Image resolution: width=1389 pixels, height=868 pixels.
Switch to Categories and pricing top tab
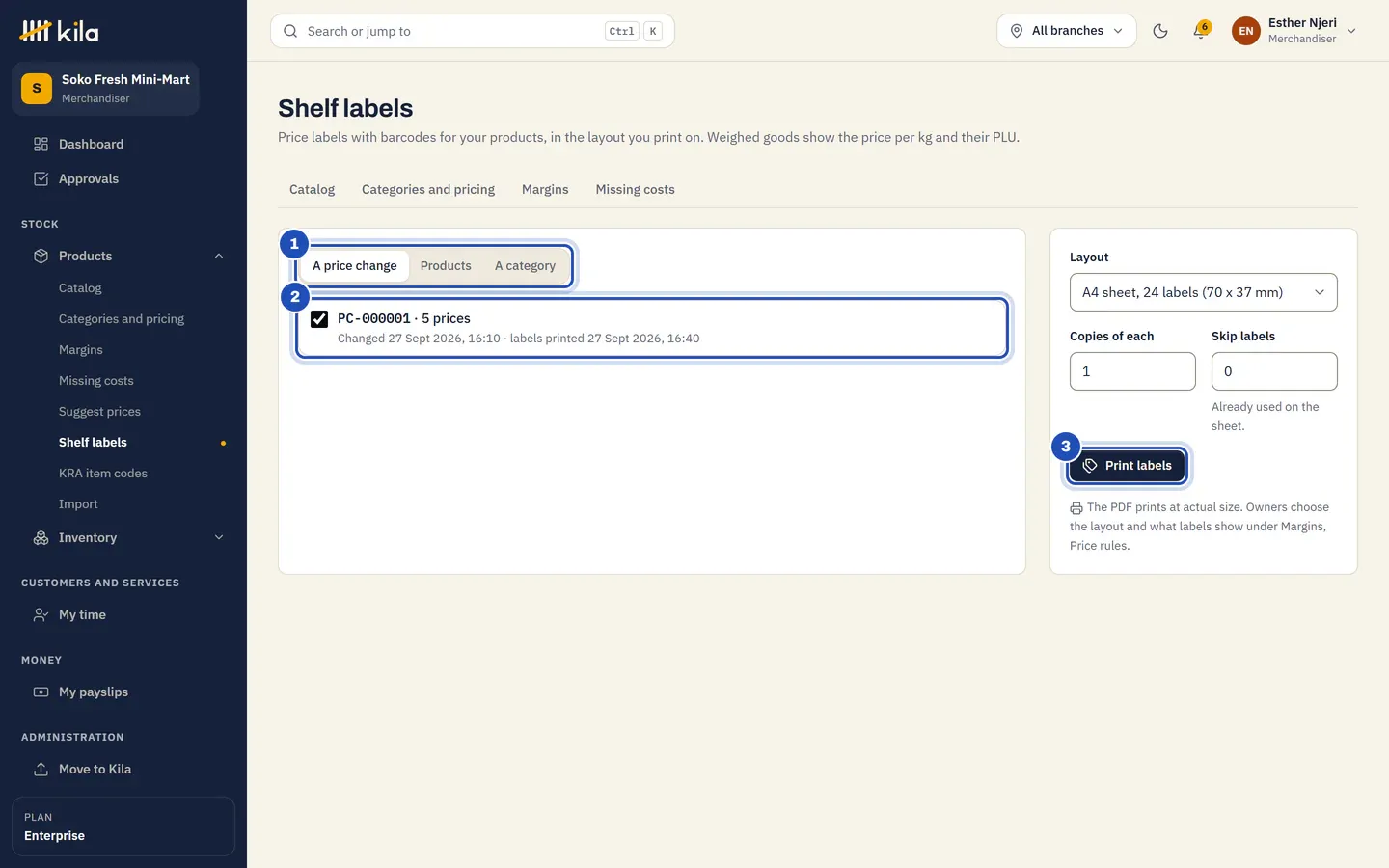428,189
